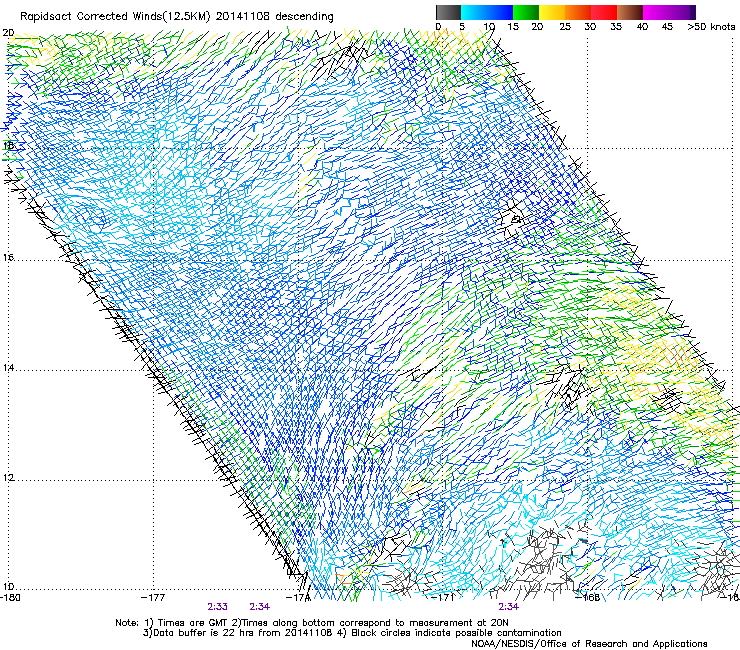Click latitude label 14 on left axis
This screenshot has width=740, height=650.
[8, 368]
